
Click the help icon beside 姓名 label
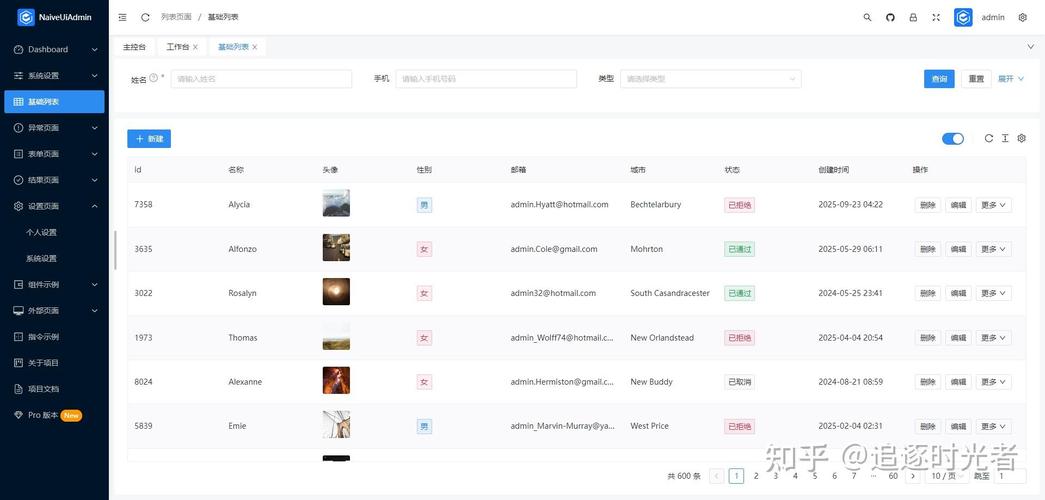point(154,78)
